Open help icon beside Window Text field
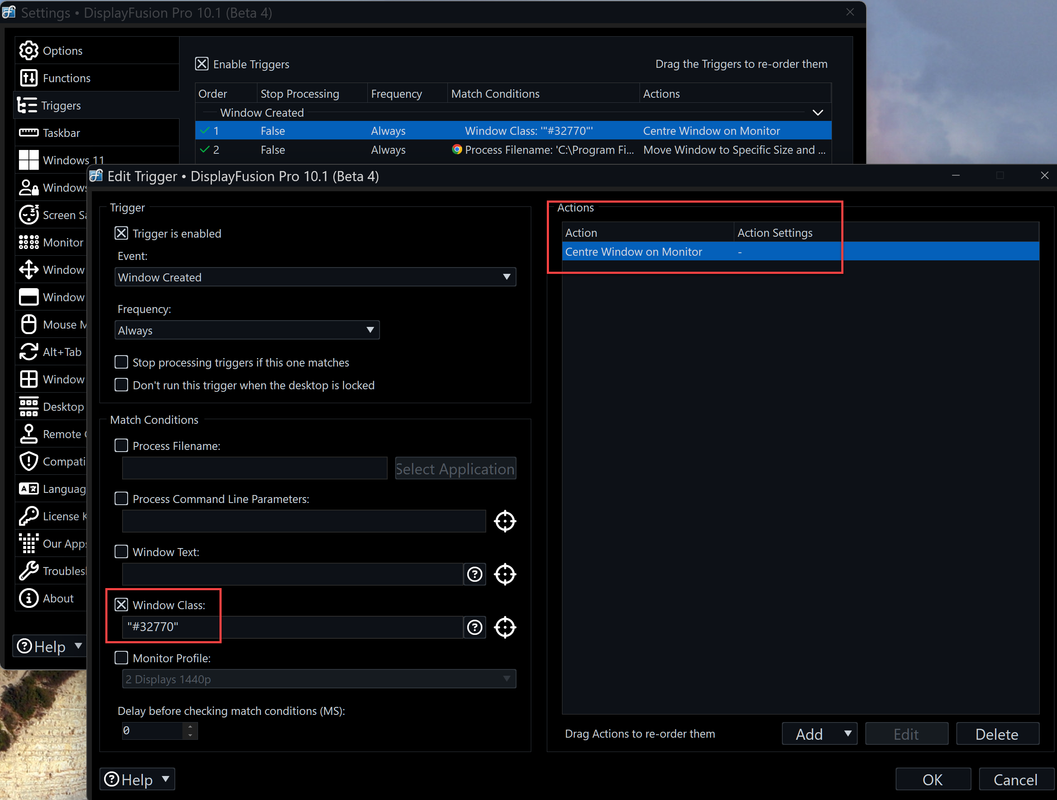 pyautogui.click(x=475, y=574)
